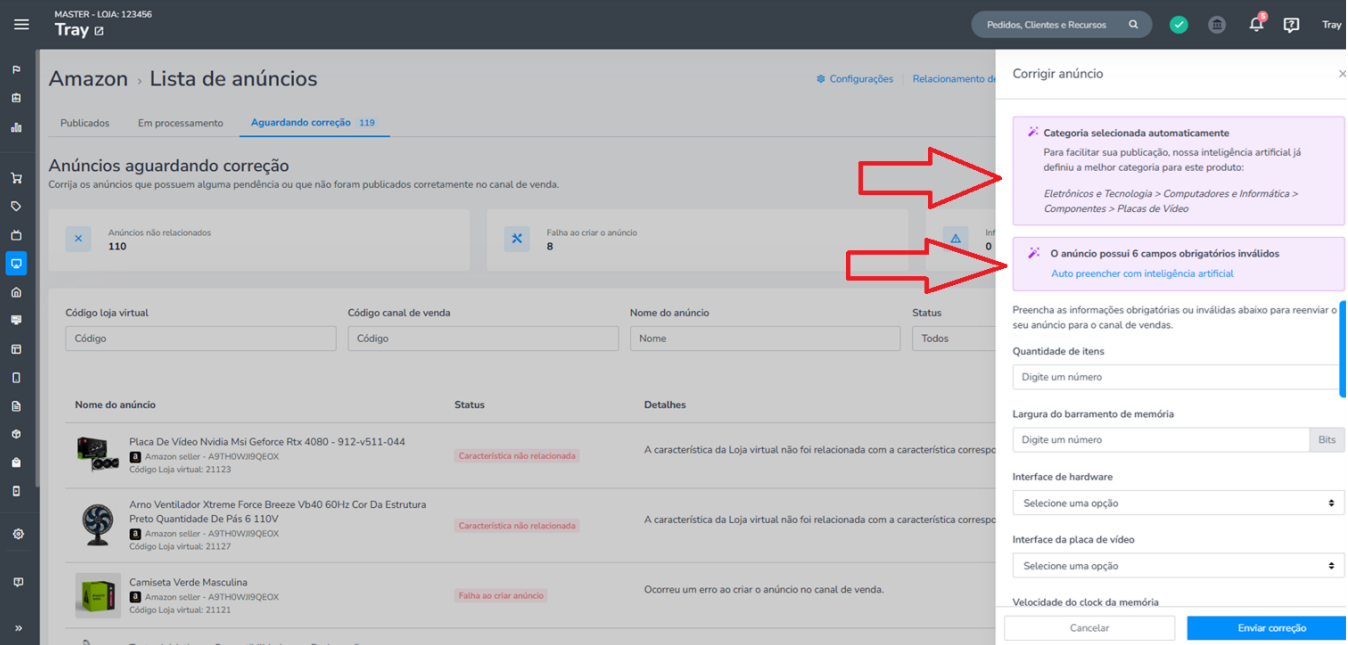Click the highlighted sales channel sidebar icon
The width and height of the screenshot is (1348, 645).
16,263
